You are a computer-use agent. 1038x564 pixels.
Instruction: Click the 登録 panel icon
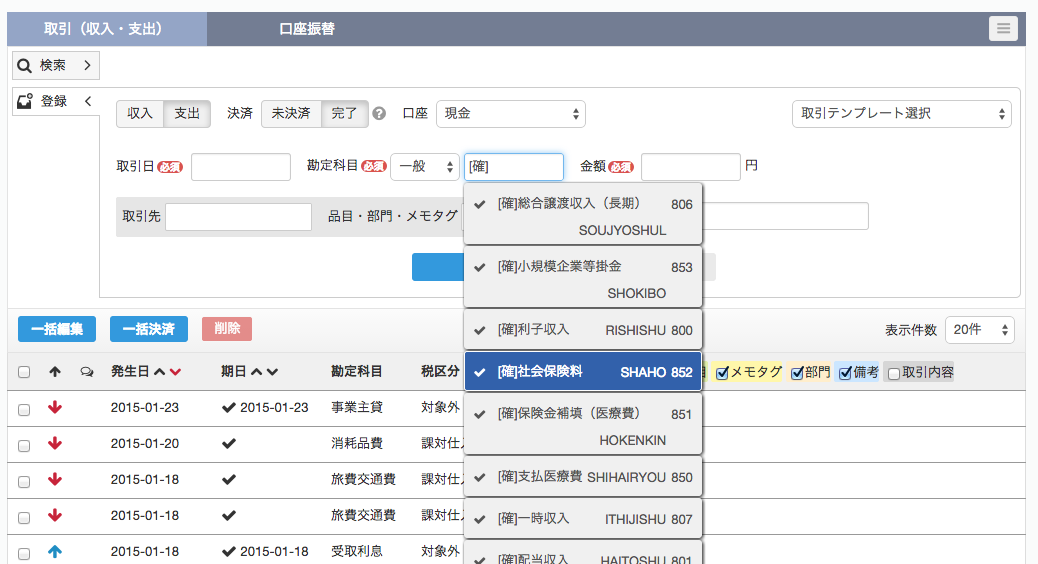pyautogui.click(x=24, y=101)
